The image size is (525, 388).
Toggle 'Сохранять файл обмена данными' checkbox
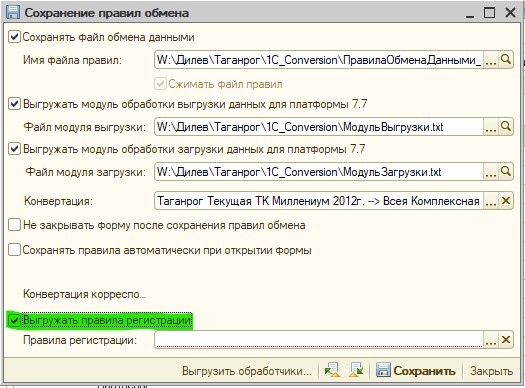pos(14,37)
